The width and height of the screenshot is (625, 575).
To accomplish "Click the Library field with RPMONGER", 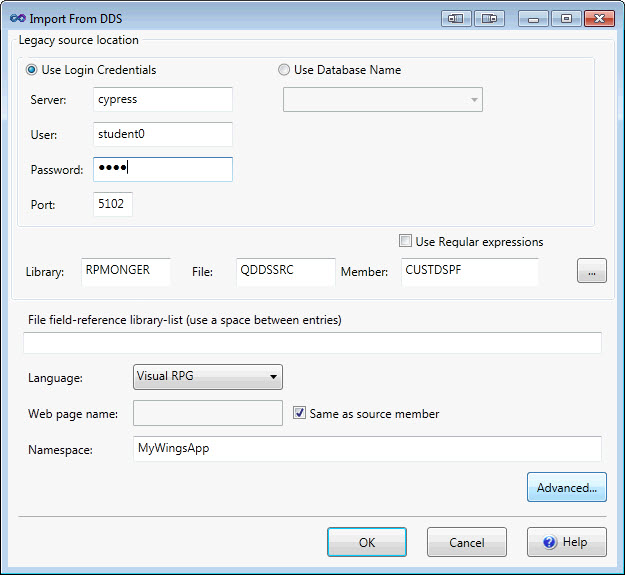I will coord(126,272).
